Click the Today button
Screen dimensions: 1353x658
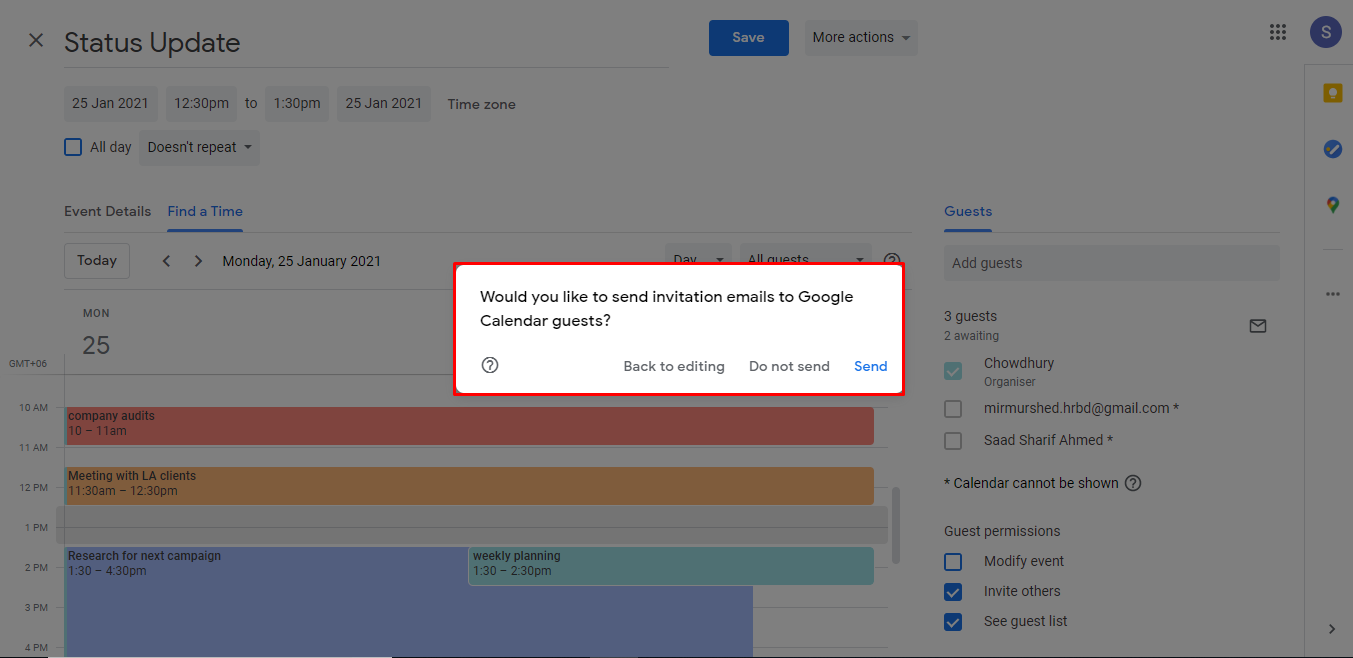click(x=97, y=261)
